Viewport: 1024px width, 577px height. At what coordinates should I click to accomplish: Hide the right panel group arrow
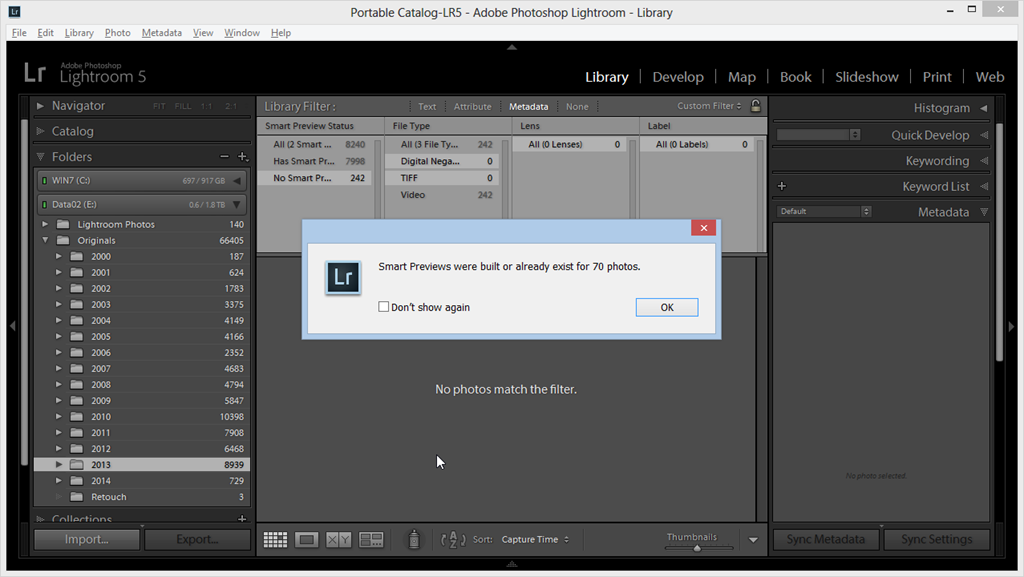[1012, 325]
